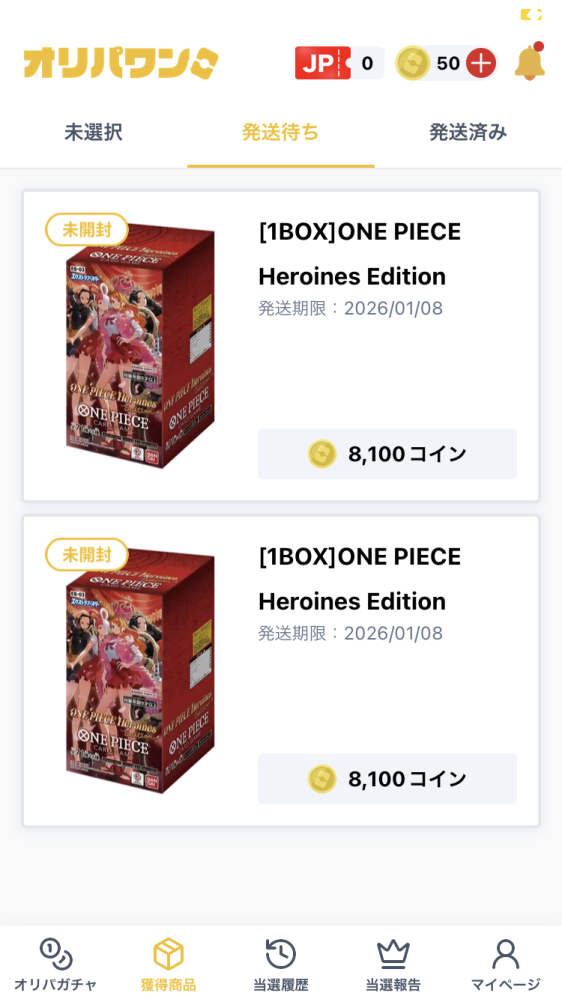The image size is (562, 999).
Task: Open first Heroines Edition box thumbnail
Action: pyautogui.click(x=140, y=345)
